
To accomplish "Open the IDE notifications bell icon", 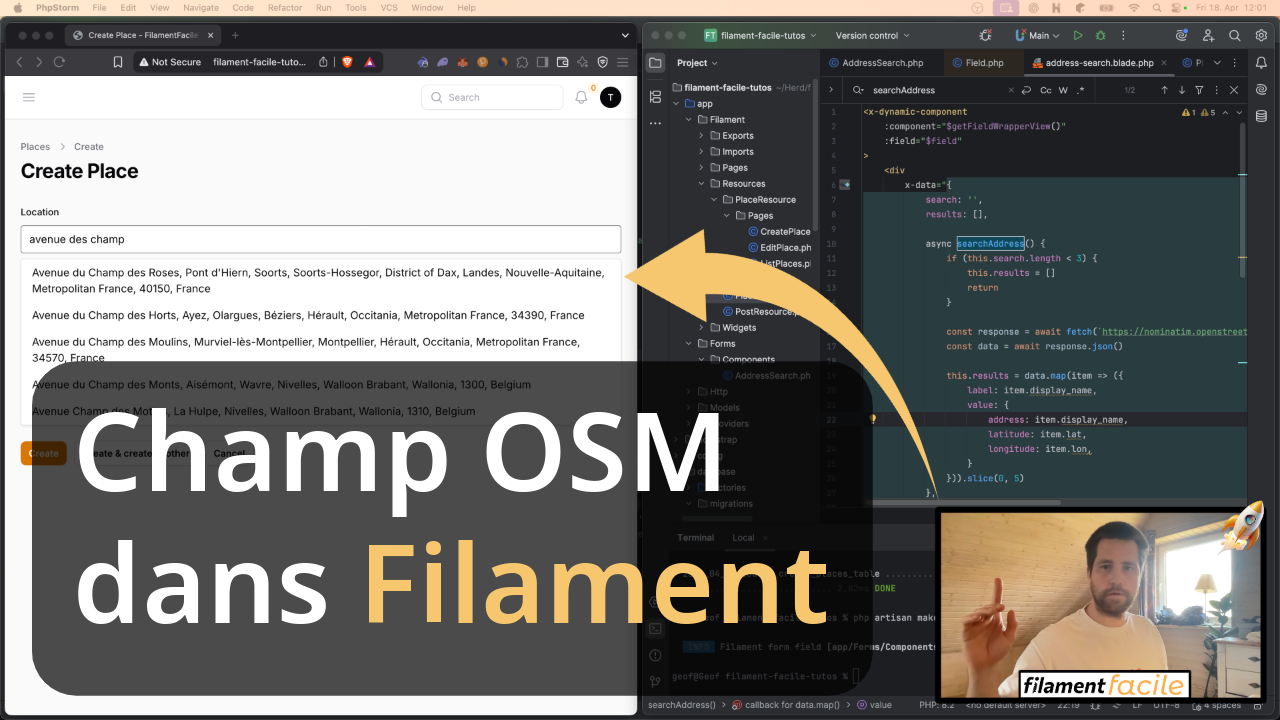I will tap(1260, 62).
